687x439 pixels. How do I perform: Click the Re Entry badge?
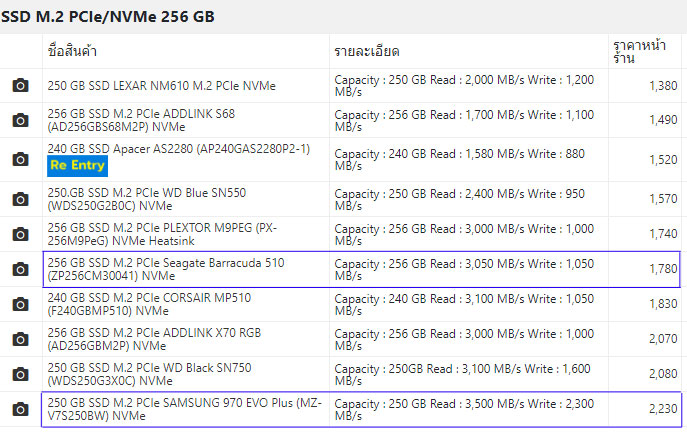[78, 166]
